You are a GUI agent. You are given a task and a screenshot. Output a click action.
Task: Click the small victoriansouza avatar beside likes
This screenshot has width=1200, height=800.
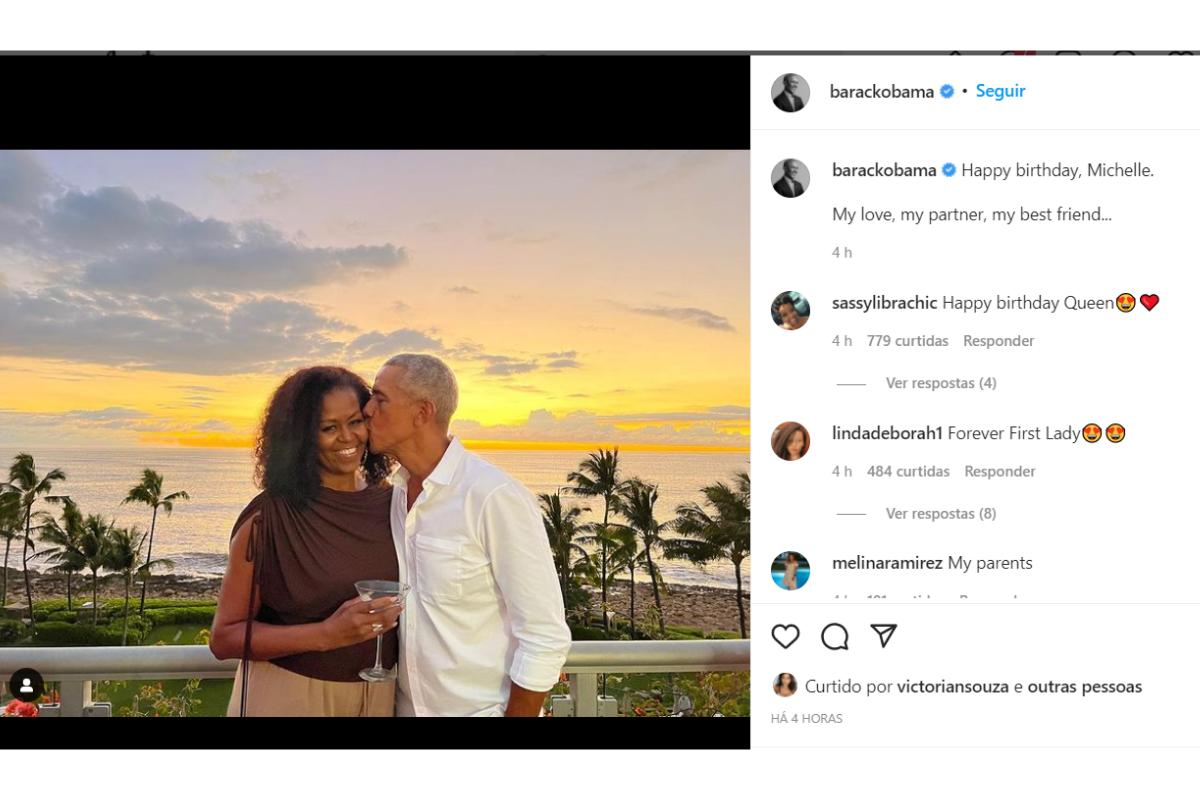pos(785,686)
